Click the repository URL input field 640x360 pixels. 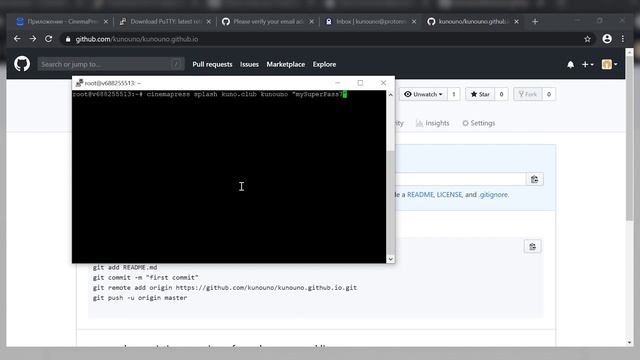point(460,179)
